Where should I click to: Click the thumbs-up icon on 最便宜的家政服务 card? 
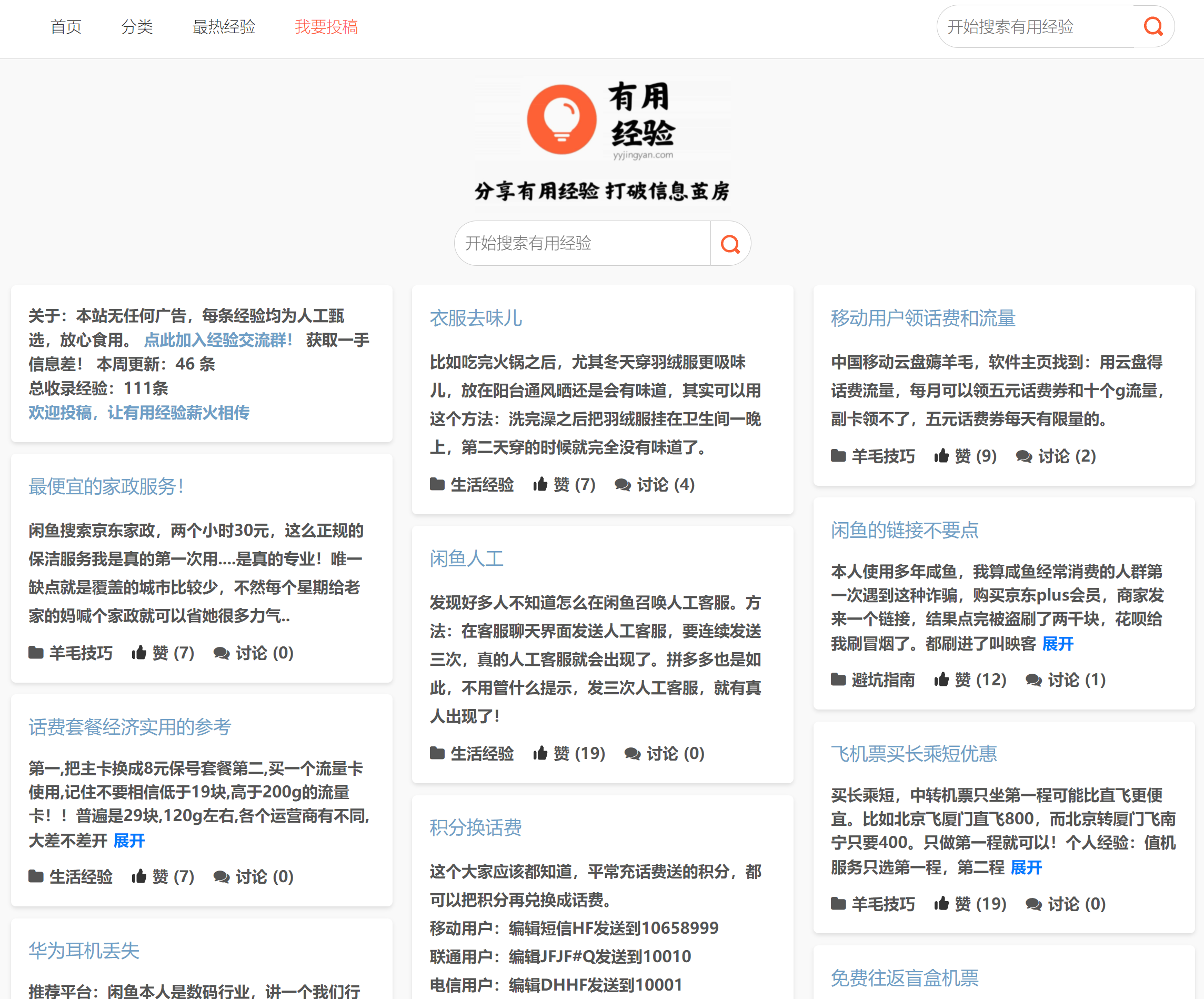coord(139,653)
